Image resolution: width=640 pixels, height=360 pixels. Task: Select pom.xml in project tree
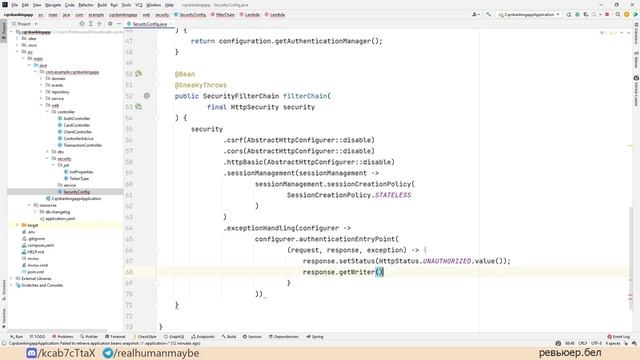(x=33, y=272)
